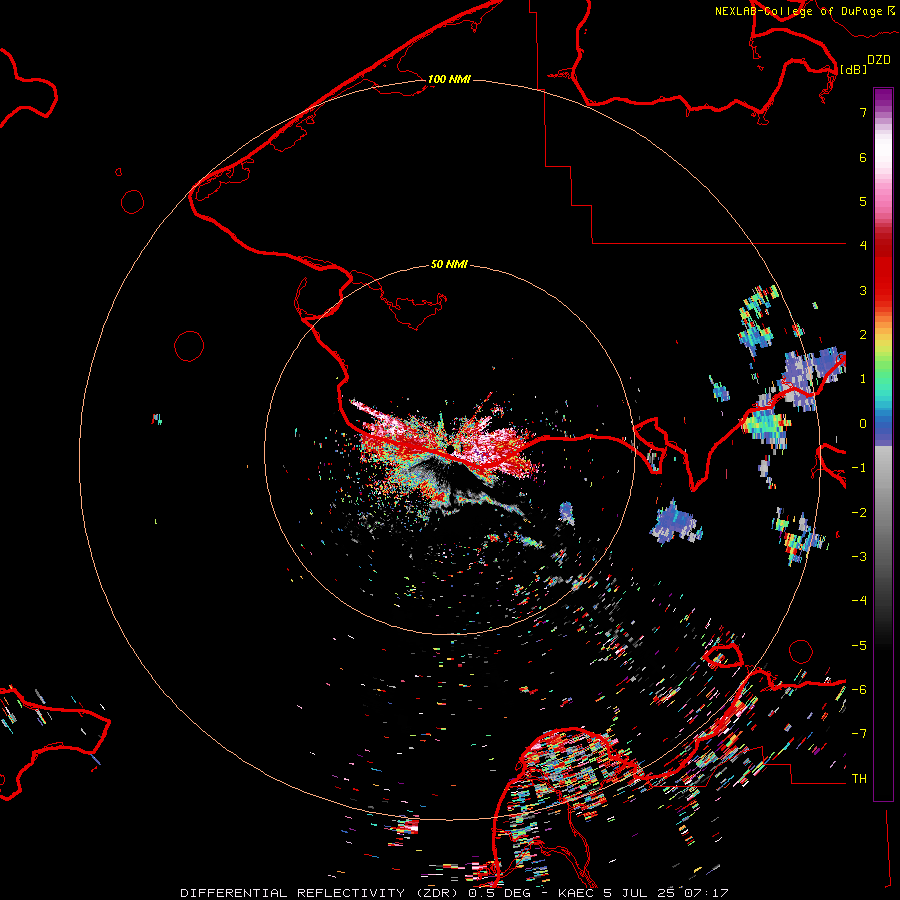Click the TH threshold label on the scale
This screenshot has height=900, width=900.
(859, 779)
